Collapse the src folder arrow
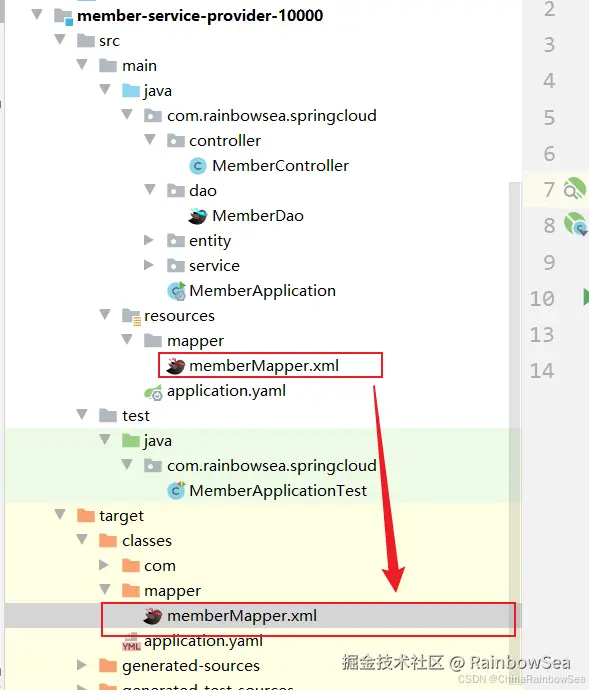The width and height of the screenshot is (589, 690). point(60,40)
